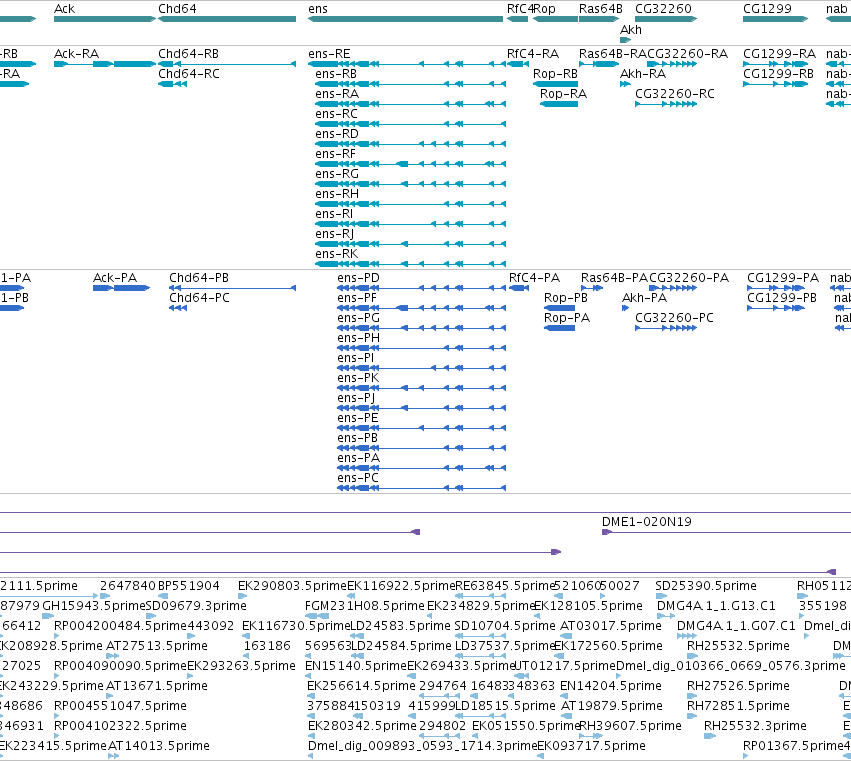
Task: Click the ens-RA transcript label
Action: click(x=337, y=94)
